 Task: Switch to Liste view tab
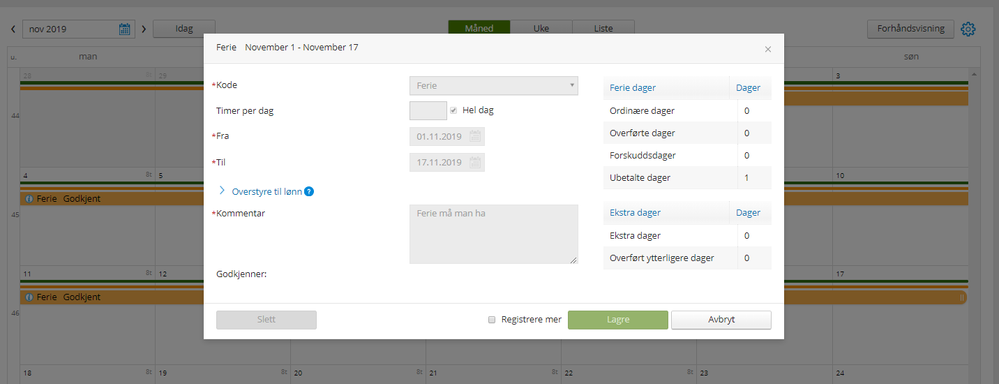point(603,29)
